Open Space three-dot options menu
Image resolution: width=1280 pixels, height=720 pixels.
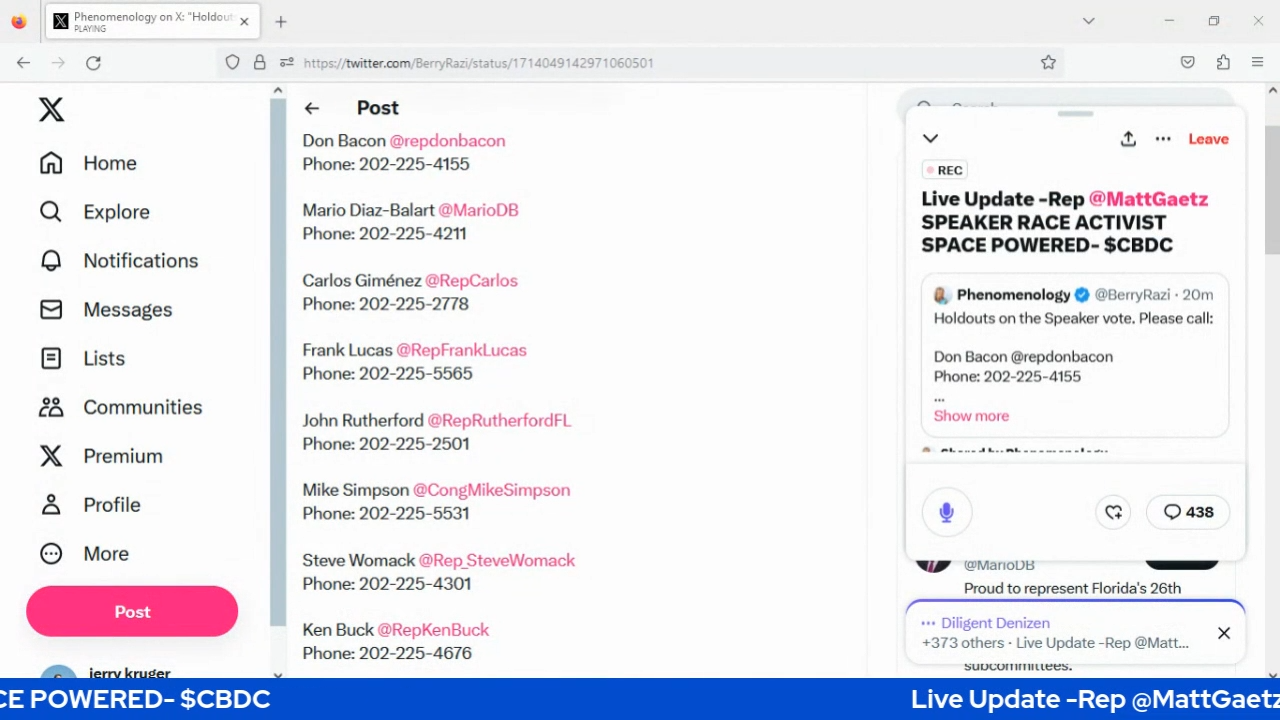[x=1163, y=139]
